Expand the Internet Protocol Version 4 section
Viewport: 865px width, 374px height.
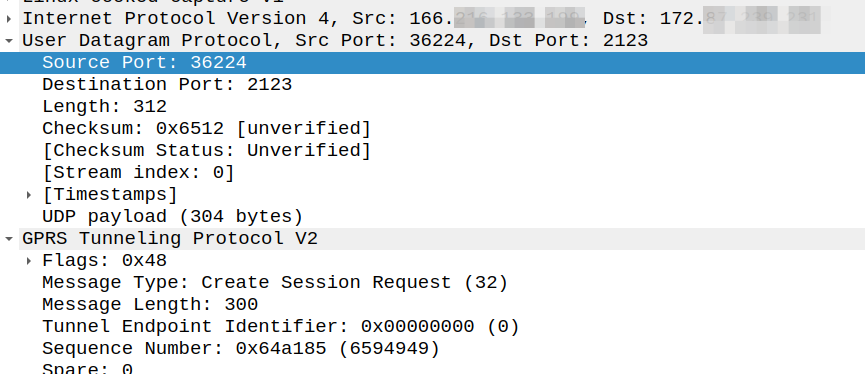[8, 19]
